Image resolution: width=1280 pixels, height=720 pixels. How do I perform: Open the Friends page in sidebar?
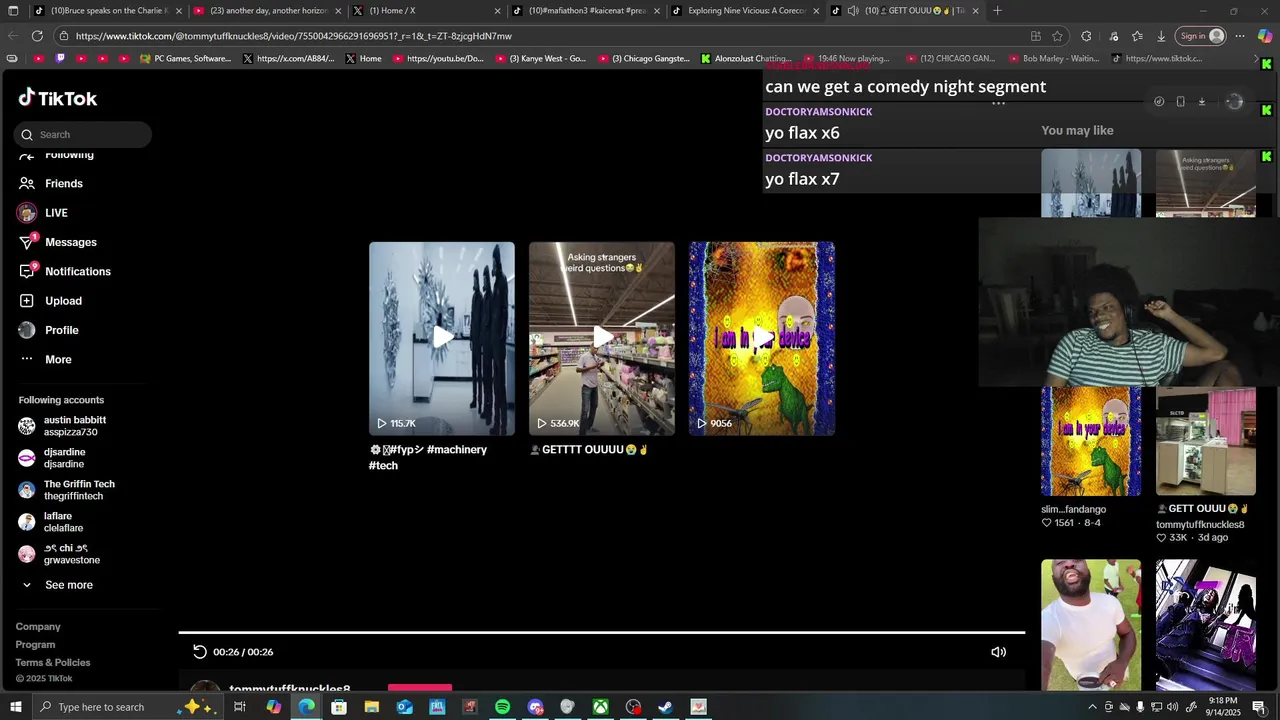pyautogui.click(x=51, y=183)
